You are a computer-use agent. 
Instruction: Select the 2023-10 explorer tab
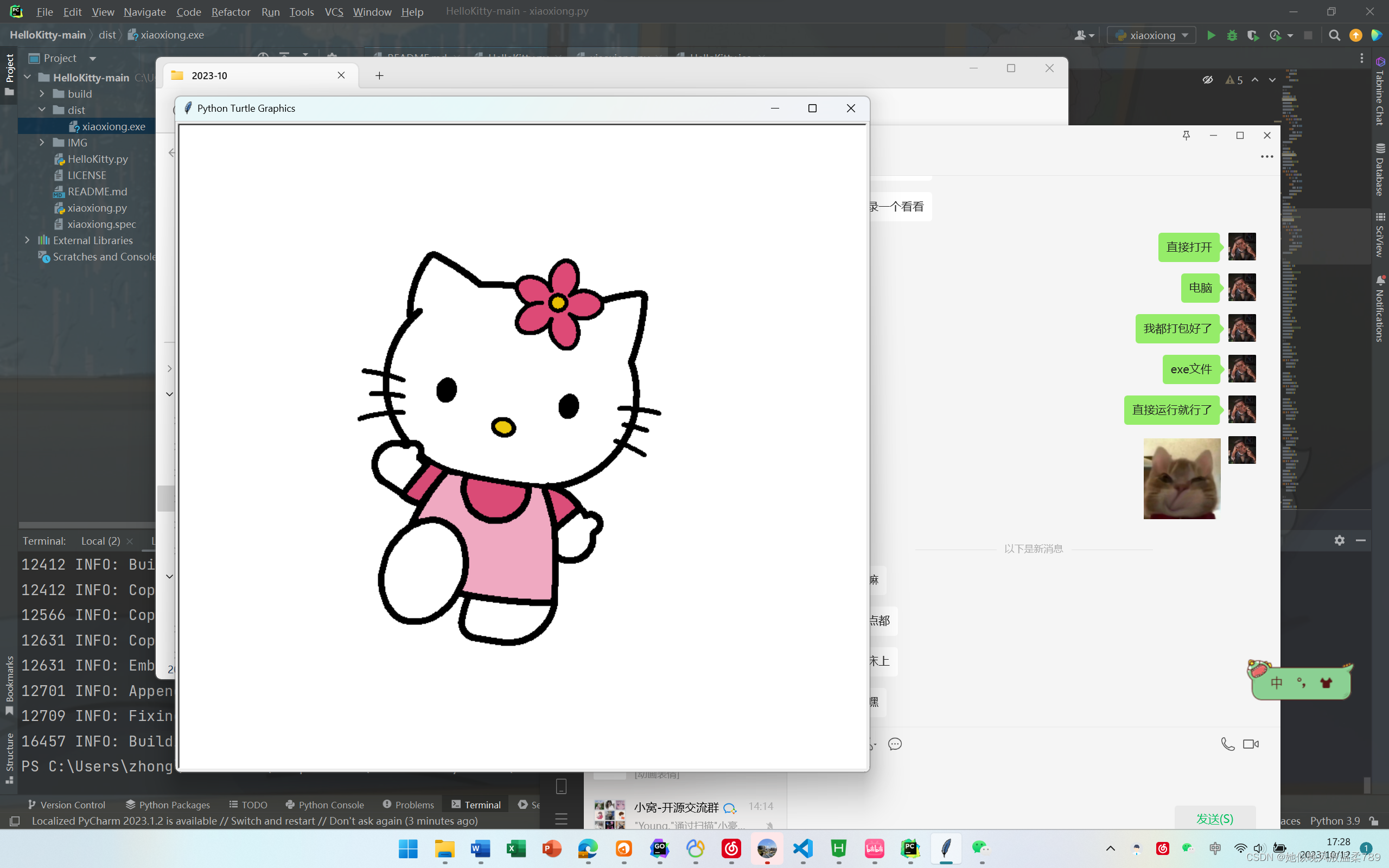260,75
